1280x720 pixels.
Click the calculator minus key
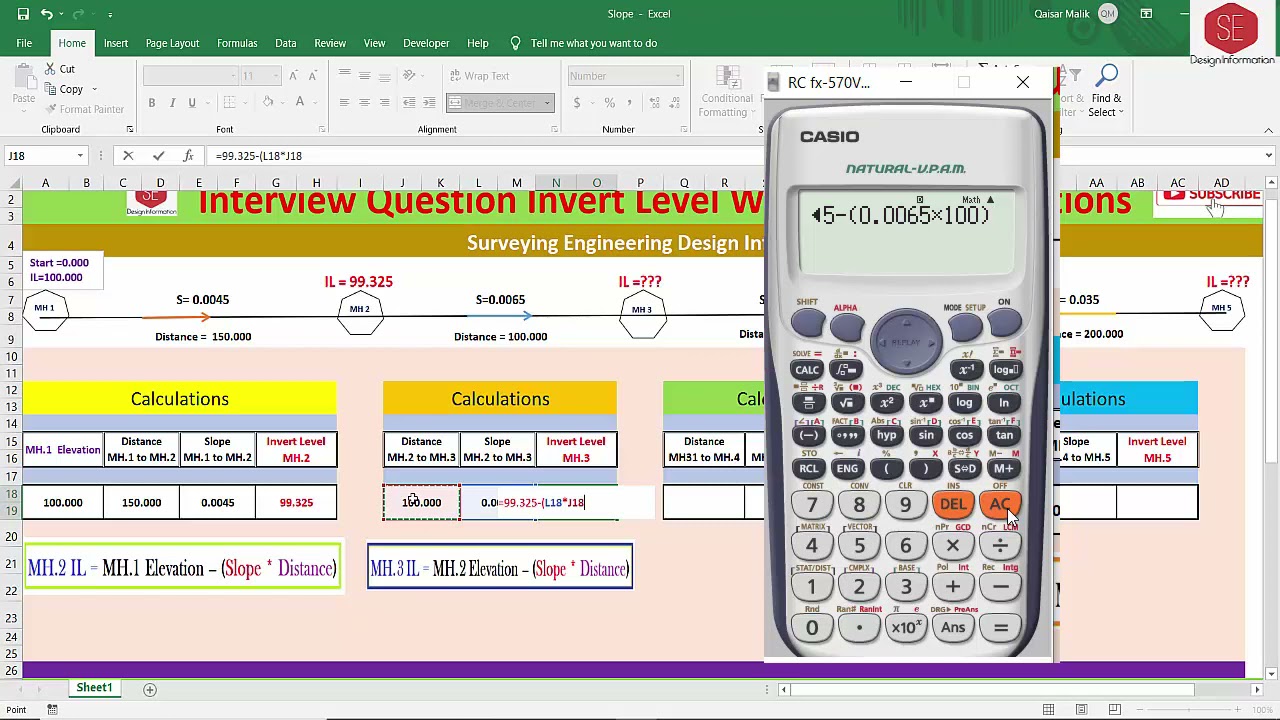click(1000, 587)
